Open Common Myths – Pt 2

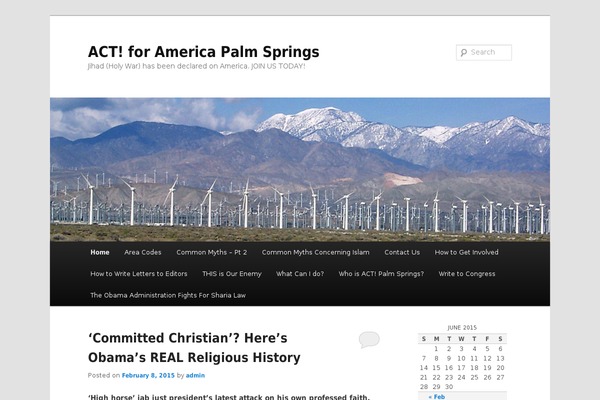coord(212,252)
